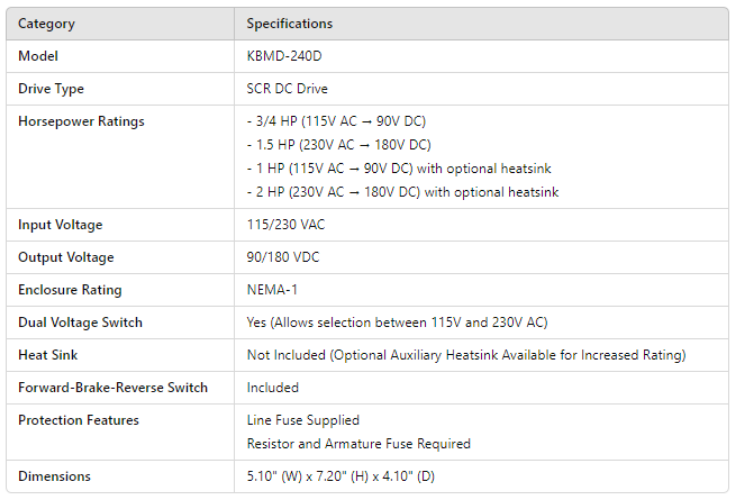The height and width of the screenshot is (500, 736).
Task: Click the NEMA-1 enclosure rating value
Action: click(272, 290)
